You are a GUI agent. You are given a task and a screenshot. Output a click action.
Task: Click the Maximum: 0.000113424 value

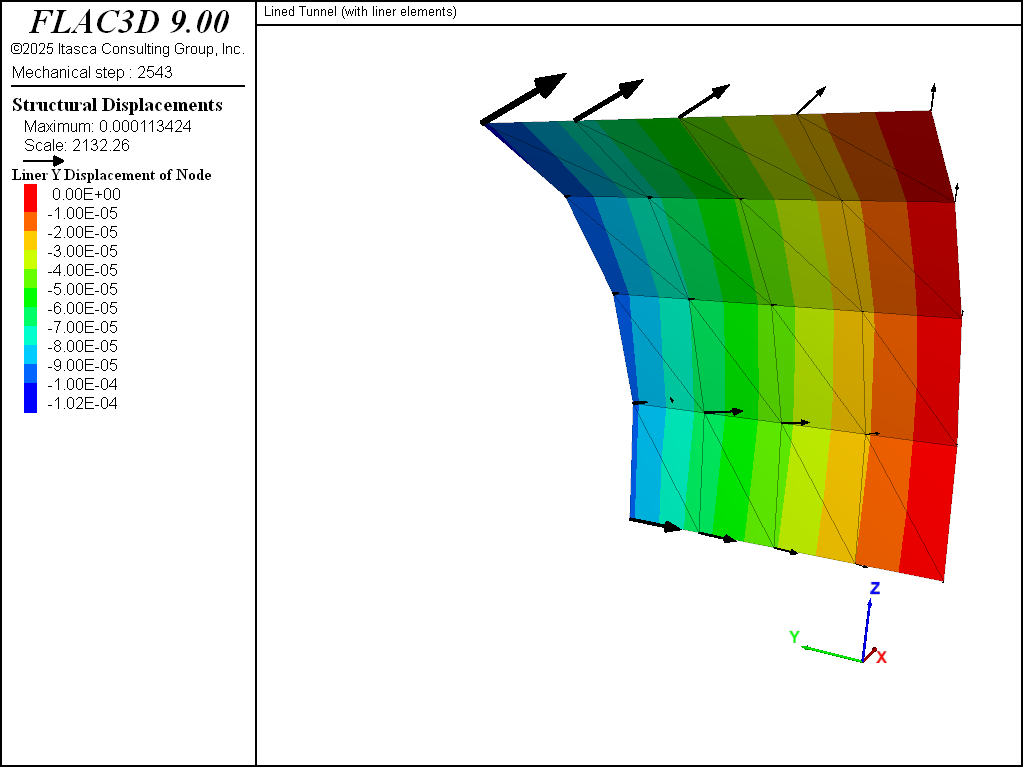[108, 127]
